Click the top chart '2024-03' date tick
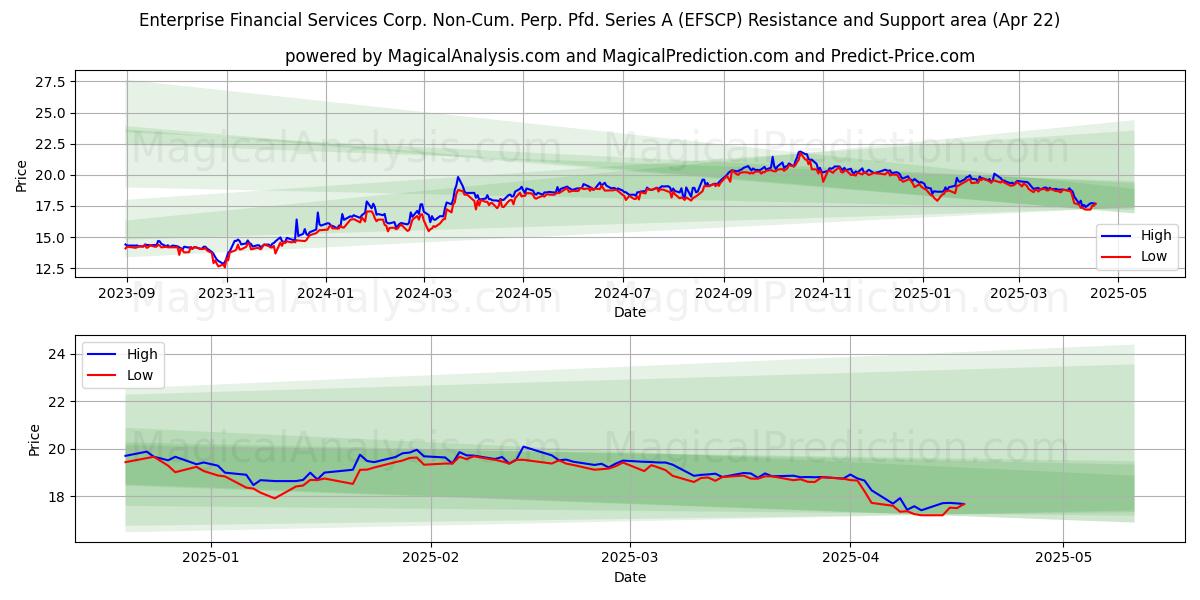The height and width of the screenshot is (600, 1200). [424, 294]
